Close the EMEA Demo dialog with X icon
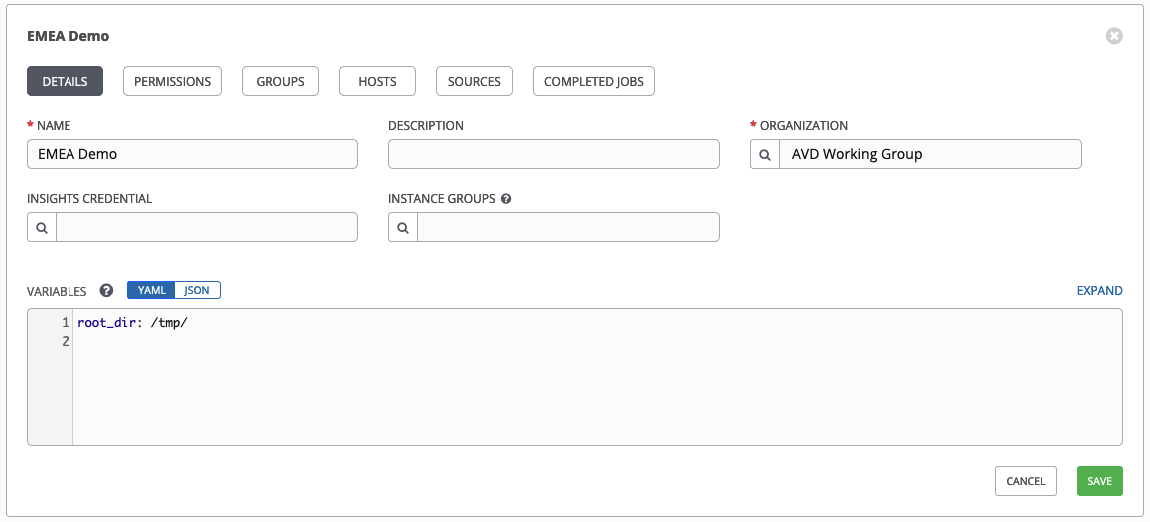The height and width of the screenshot is (522, 1150). click(x=1114, y=35)
